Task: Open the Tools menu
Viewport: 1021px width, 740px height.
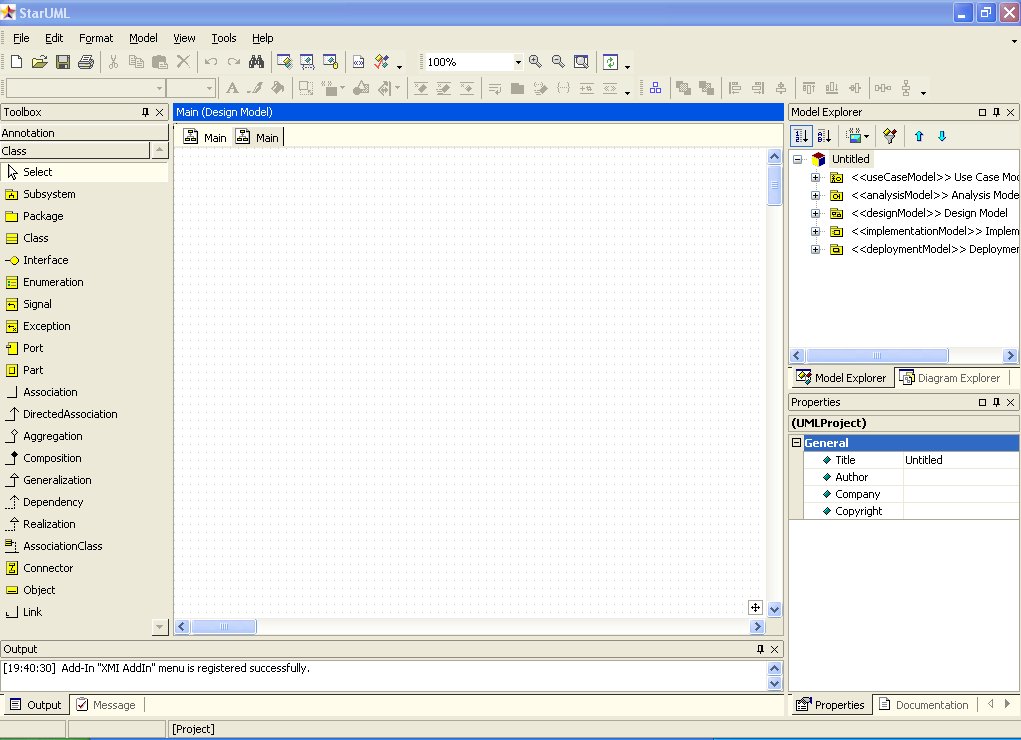Action: coord(223,38)
